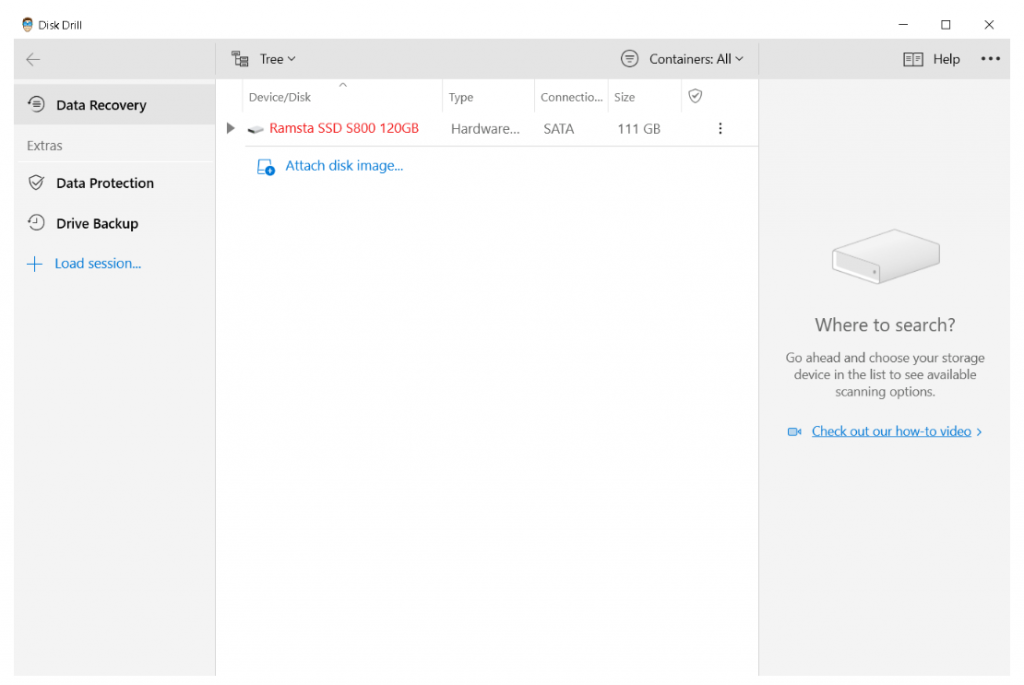Open Data Protection section

click(x=105, y=183)
